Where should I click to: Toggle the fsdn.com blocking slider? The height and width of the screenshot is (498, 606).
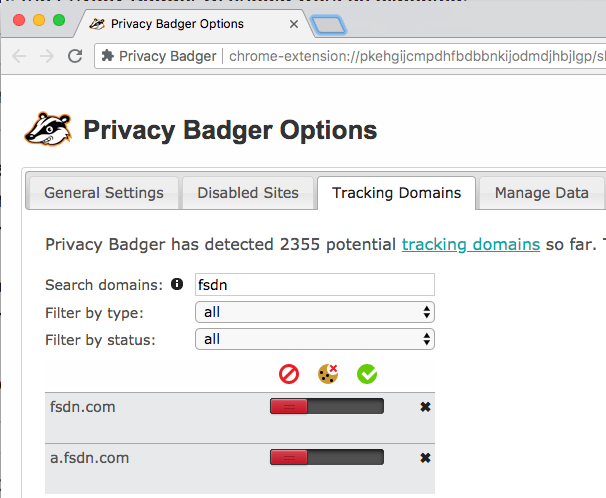[x=326, y=407]
